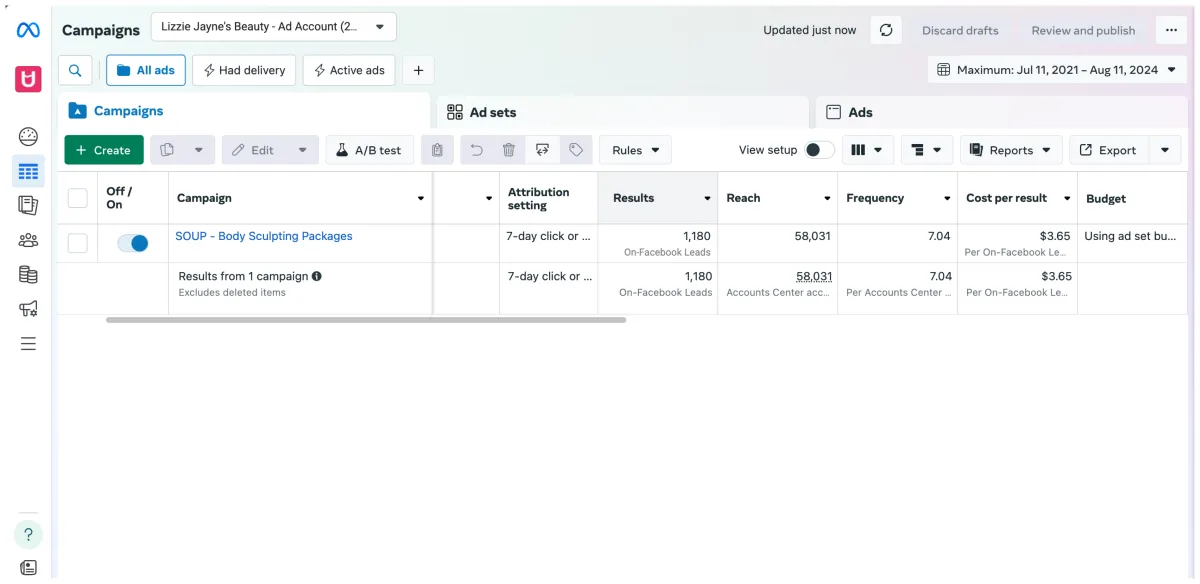This screenshot has width=1200, height=584.
Task: Add a new filter view with plus icon
Action: (x=418, y=70)
